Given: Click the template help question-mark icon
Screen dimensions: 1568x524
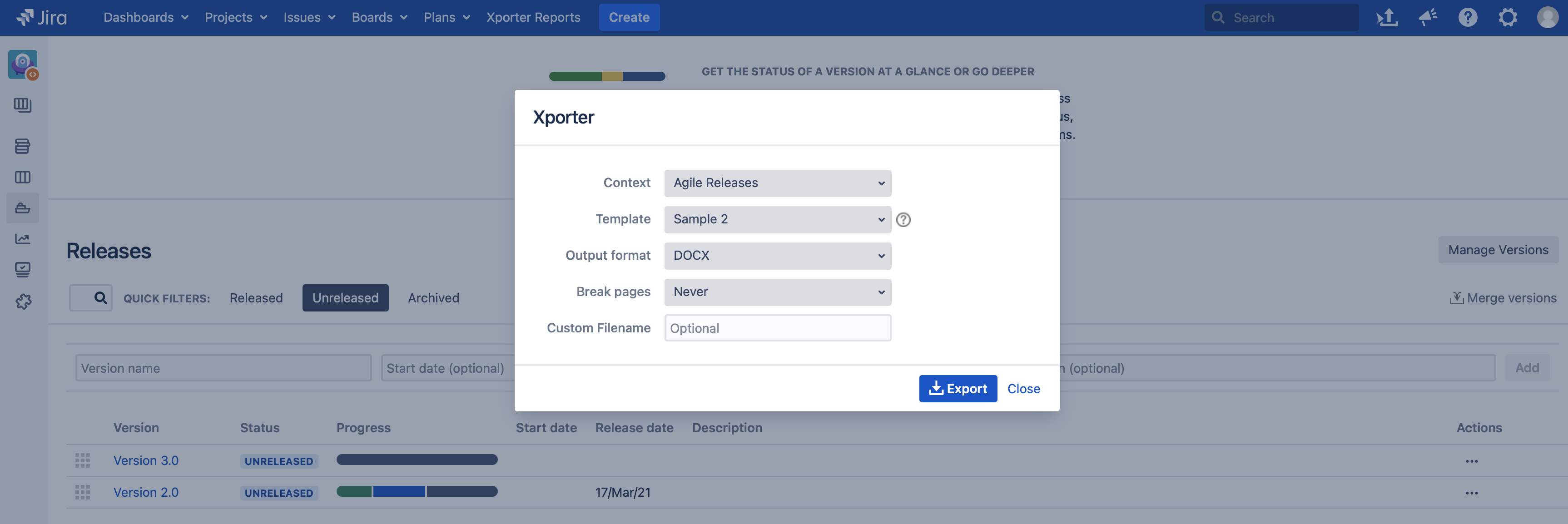Looking at the screenshot, I should click(903, 220).
